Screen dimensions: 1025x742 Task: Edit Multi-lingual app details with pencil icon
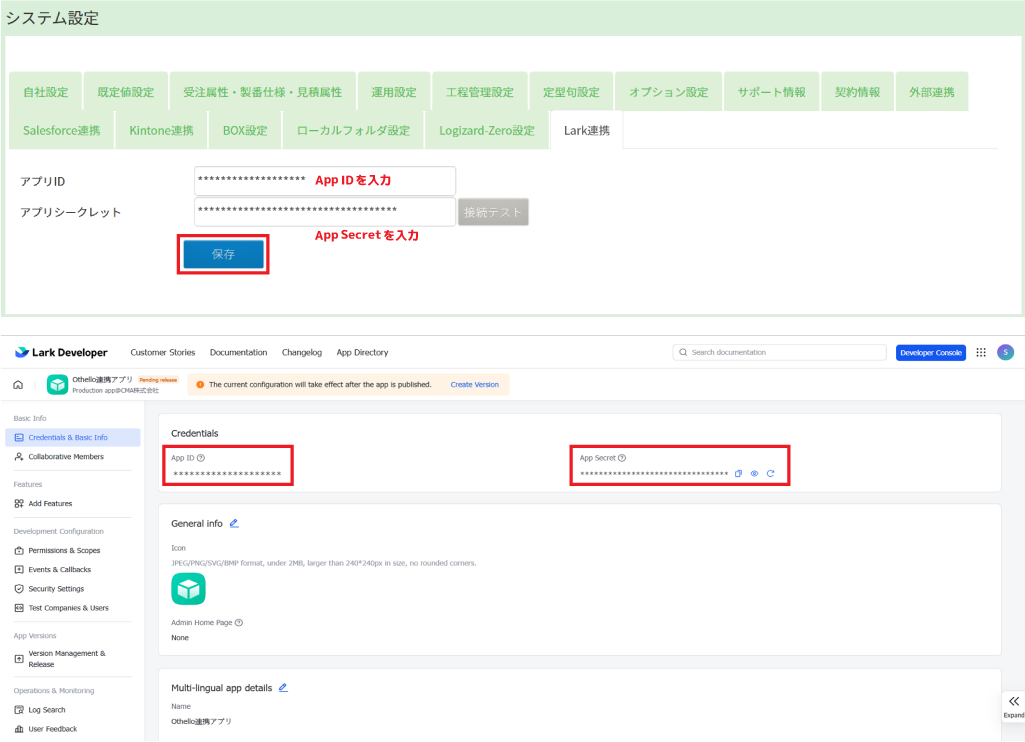tap(283, 687)
